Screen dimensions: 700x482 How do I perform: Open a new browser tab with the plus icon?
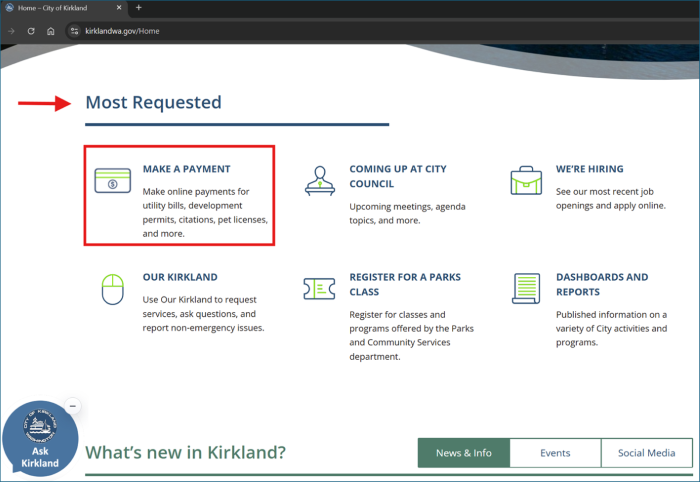(138, 8)
